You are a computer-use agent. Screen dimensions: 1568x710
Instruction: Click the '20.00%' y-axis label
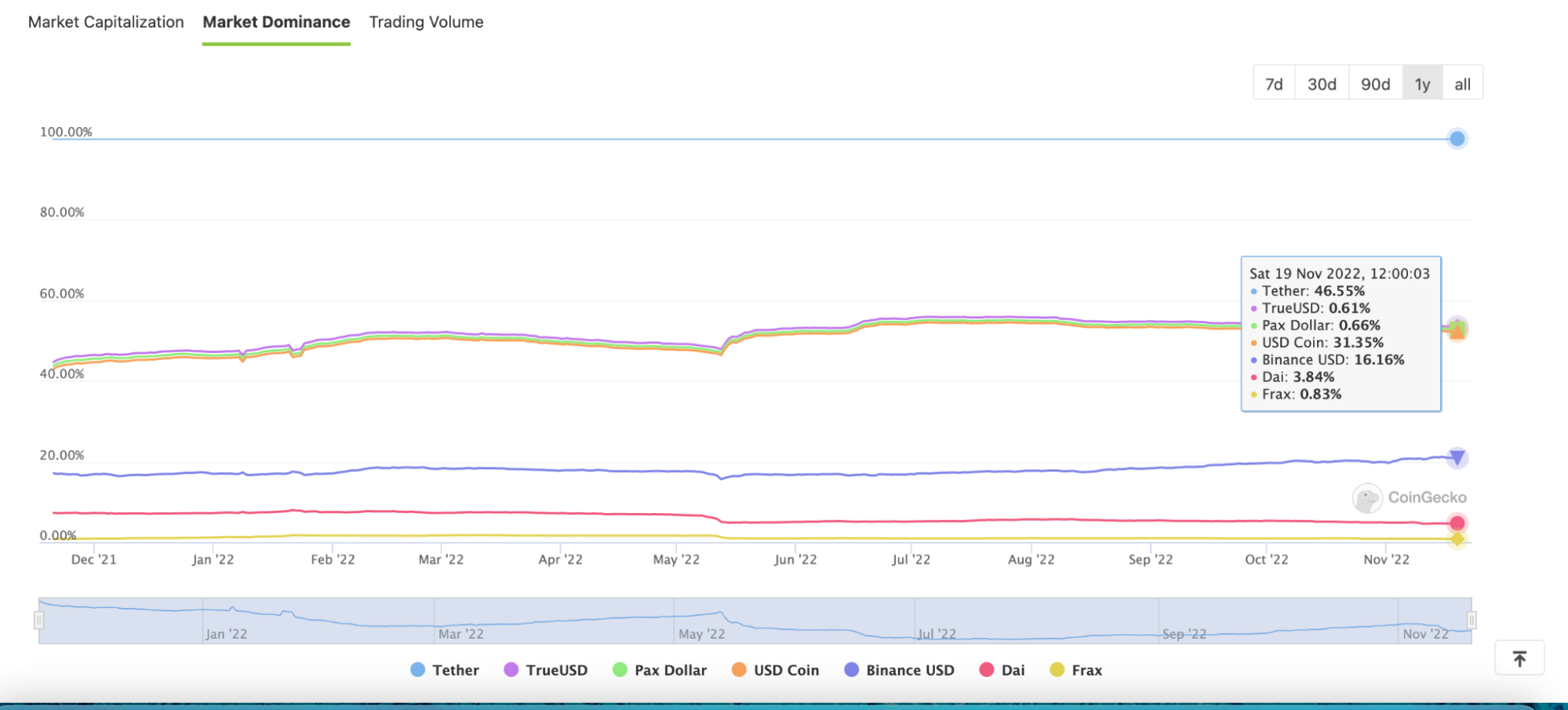click(x=62, y=455)
